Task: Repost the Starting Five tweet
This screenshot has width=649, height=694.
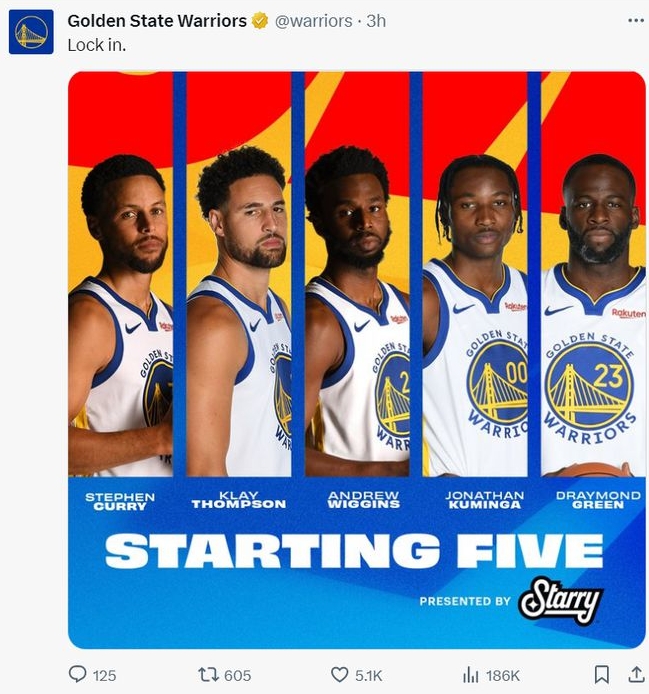Action: click(209, 675)
